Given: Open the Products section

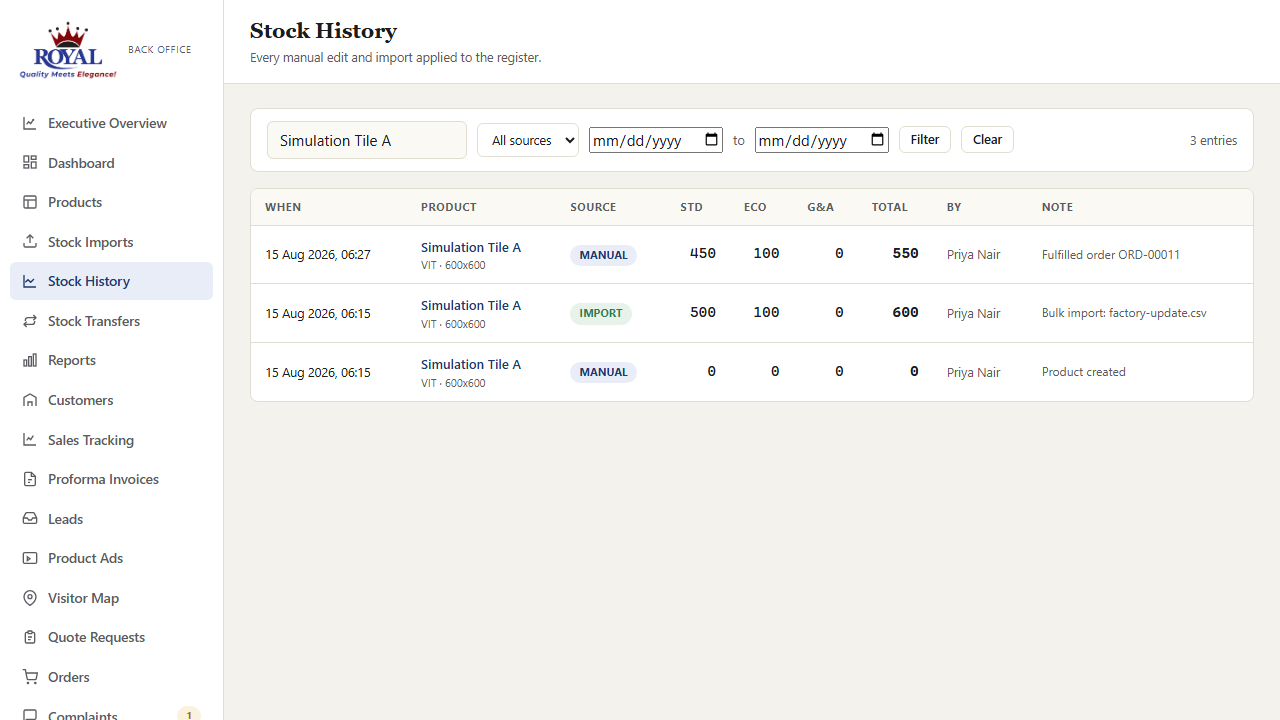Looking at the screenshot, I should (x=111, y=202).
